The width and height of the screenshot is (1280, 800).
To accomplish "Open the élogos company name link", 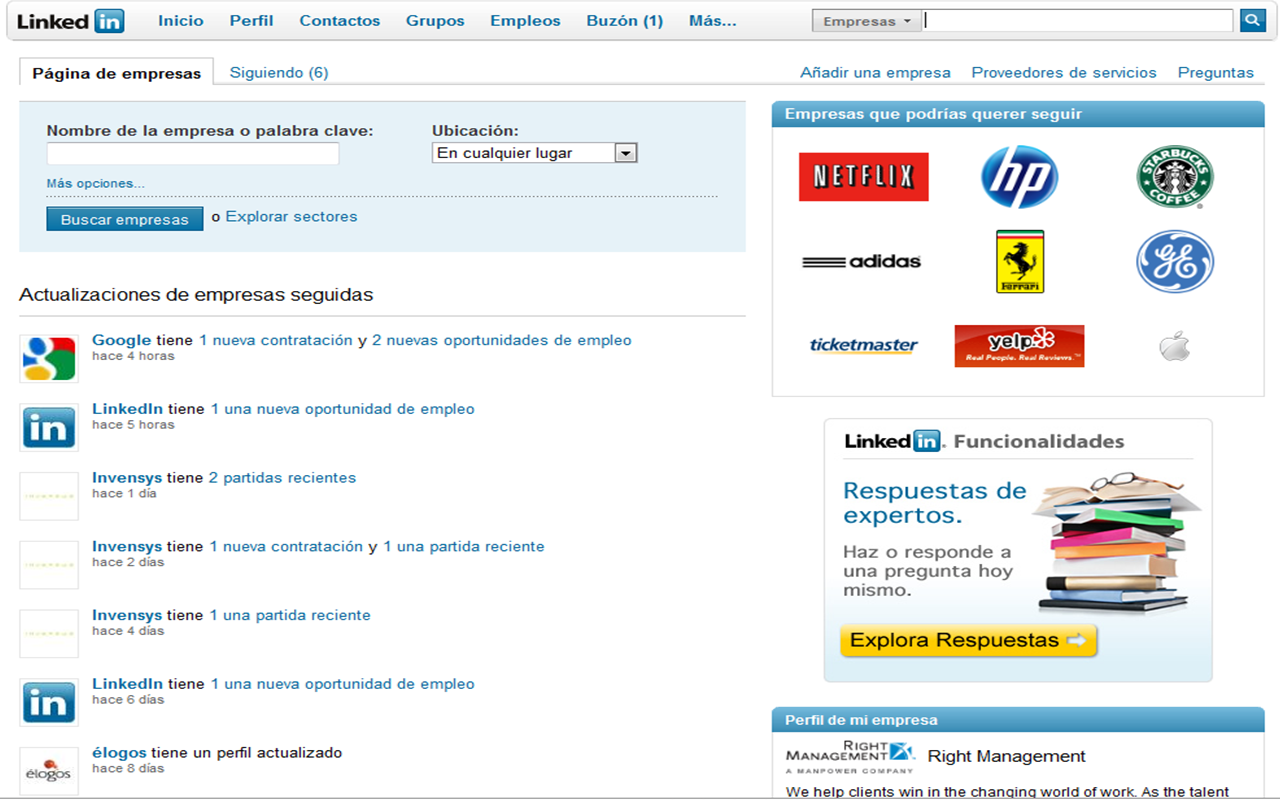I will point(119,753).
